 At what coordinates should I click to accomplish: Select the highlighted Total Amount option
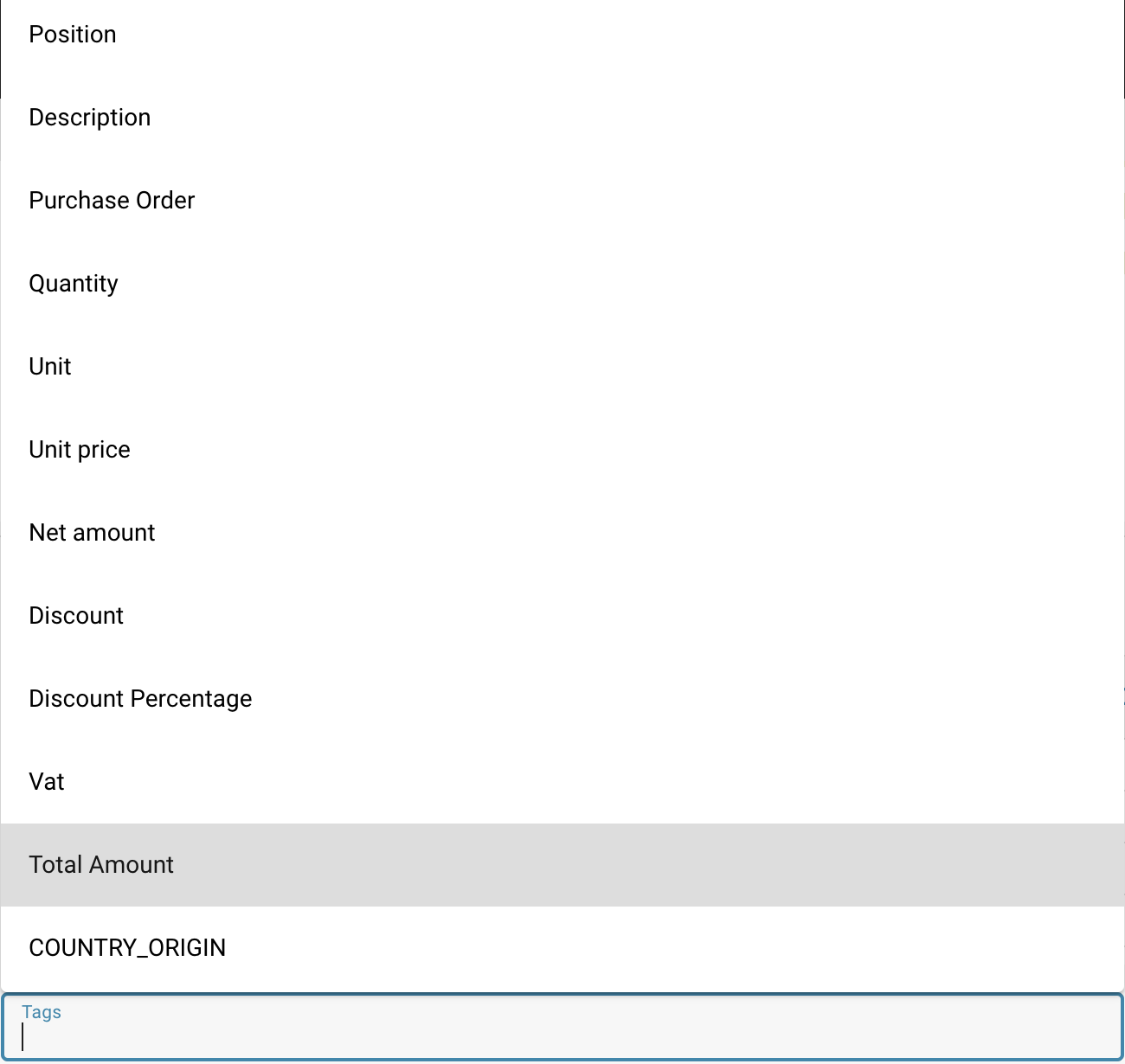[x=100, y=865]
